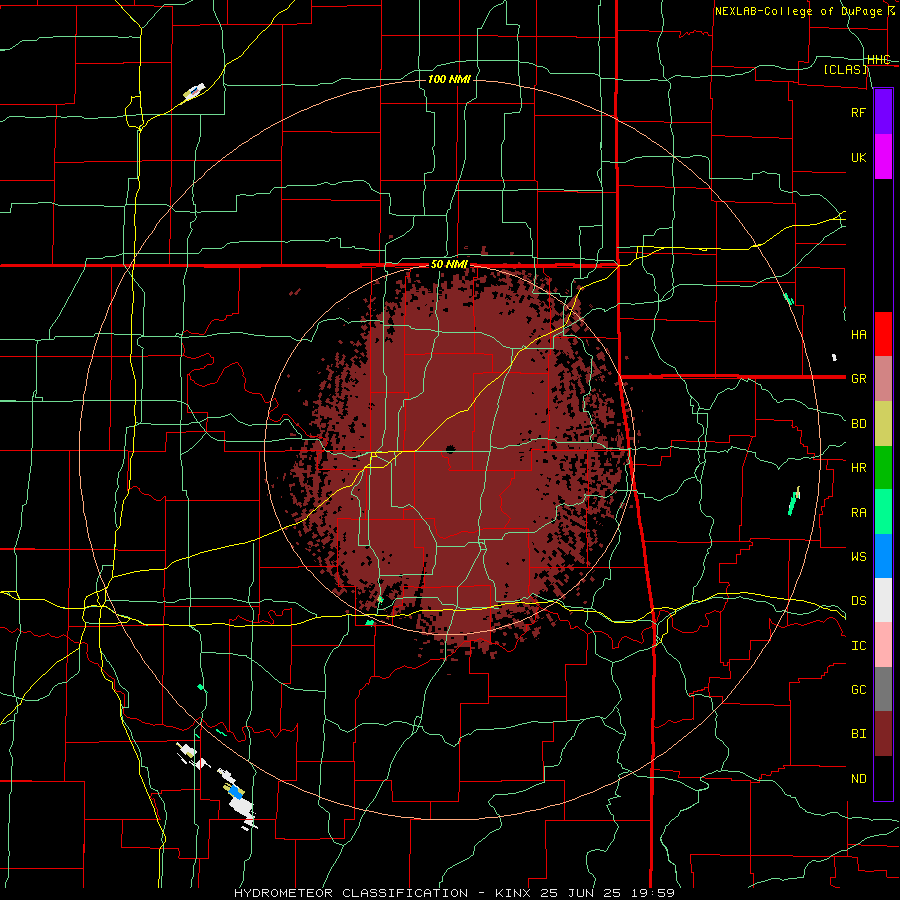Click the BD legend label
Viewport: 900px width, 900px height.
[859, 424]
